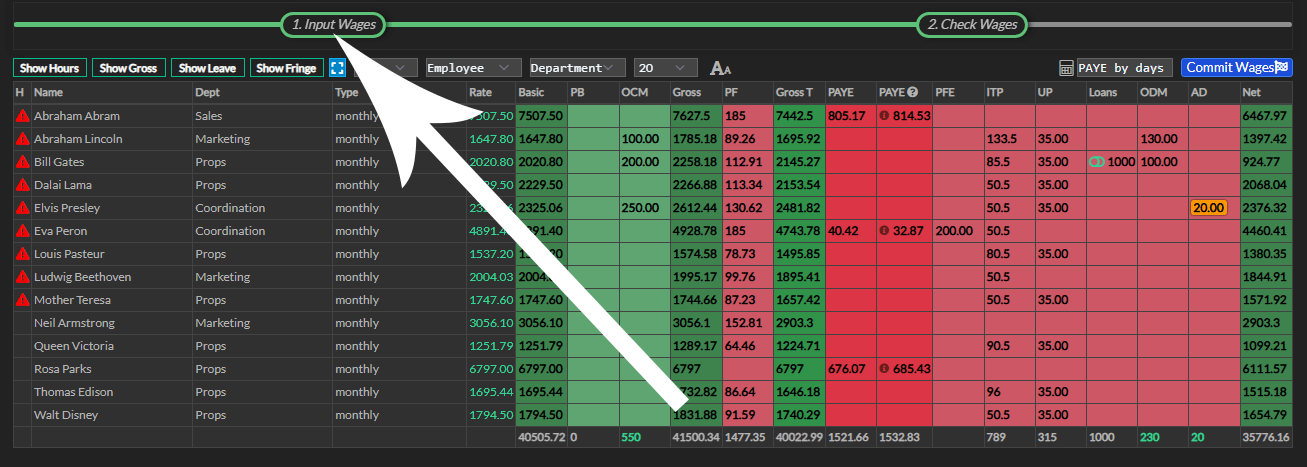The image size is (1307, 467).
Task: Click the calculator icon beside PAYE by days
Action: click(x=1067, y=68)
